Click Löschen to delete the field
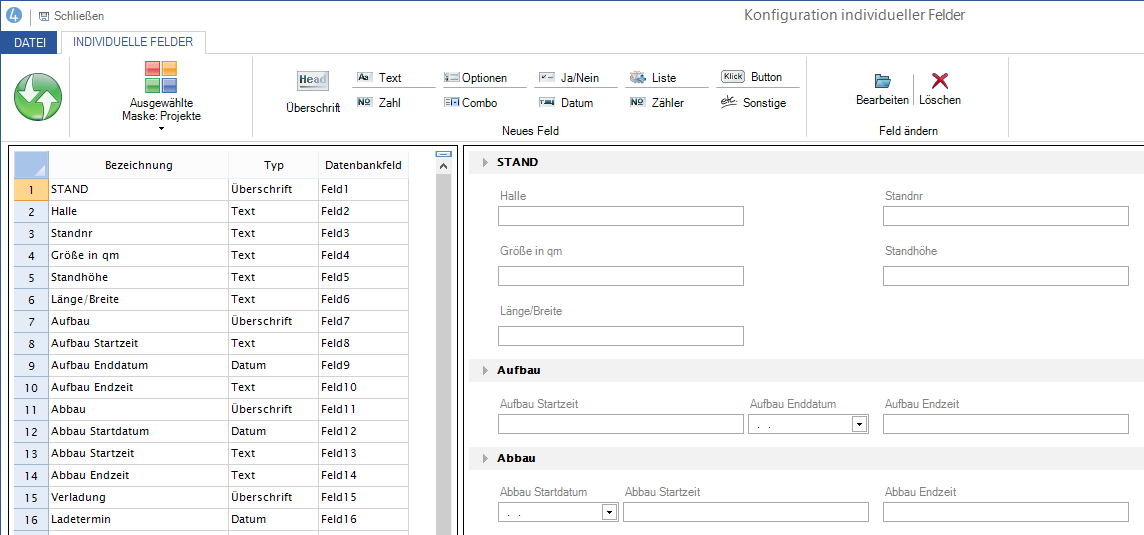This screenshot has width=1144, height=535. pyautogui.click(x=939, y=89)
